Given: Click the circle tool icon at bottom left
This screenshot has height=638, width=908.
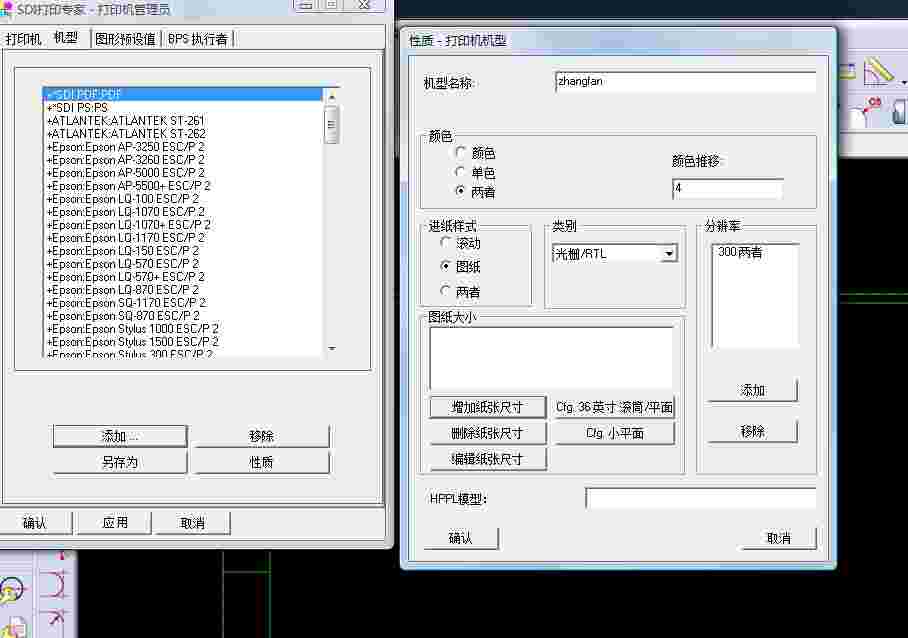Looking at the screenshot, I should [13, 591].
